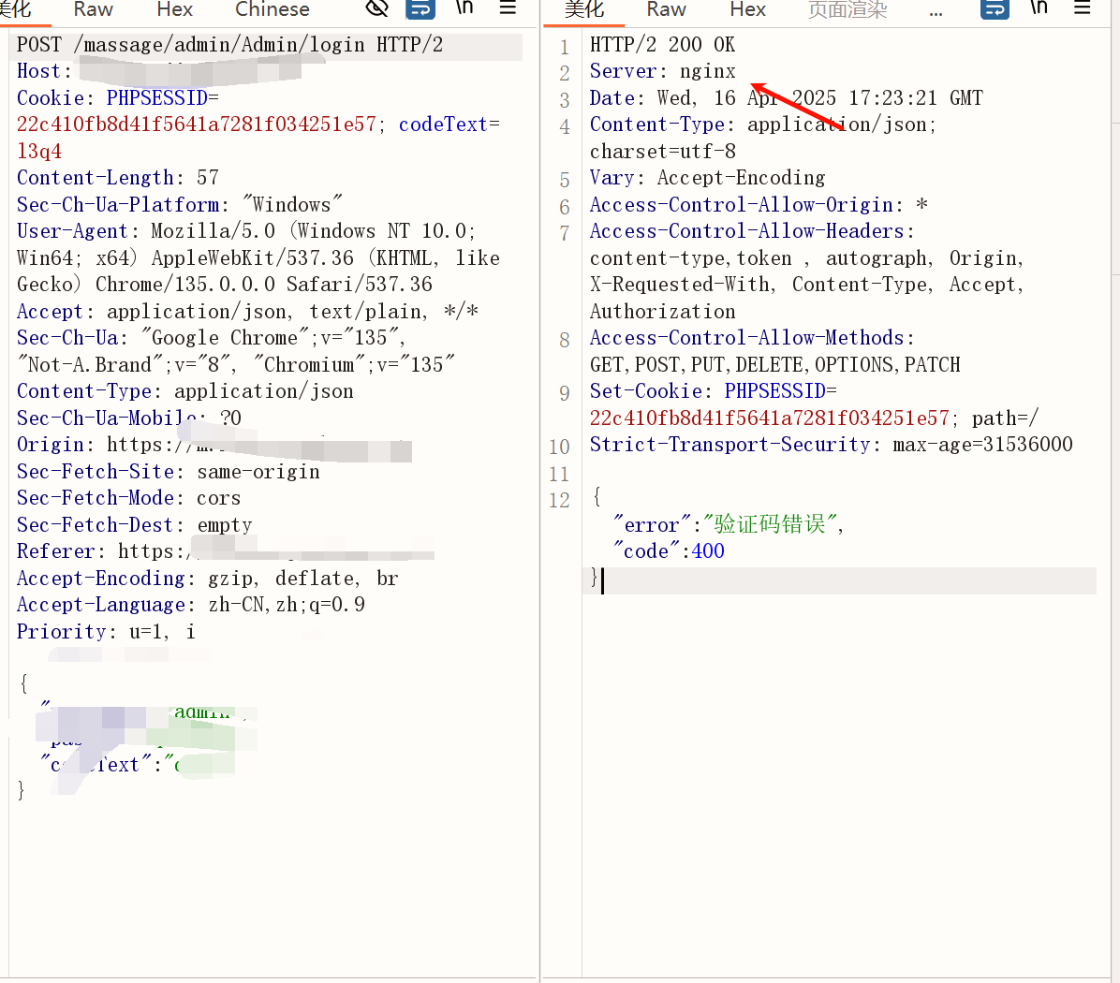Click the Sec-Fetch-Mode: cors header
1120x983 pixels.
pos(129,499)
